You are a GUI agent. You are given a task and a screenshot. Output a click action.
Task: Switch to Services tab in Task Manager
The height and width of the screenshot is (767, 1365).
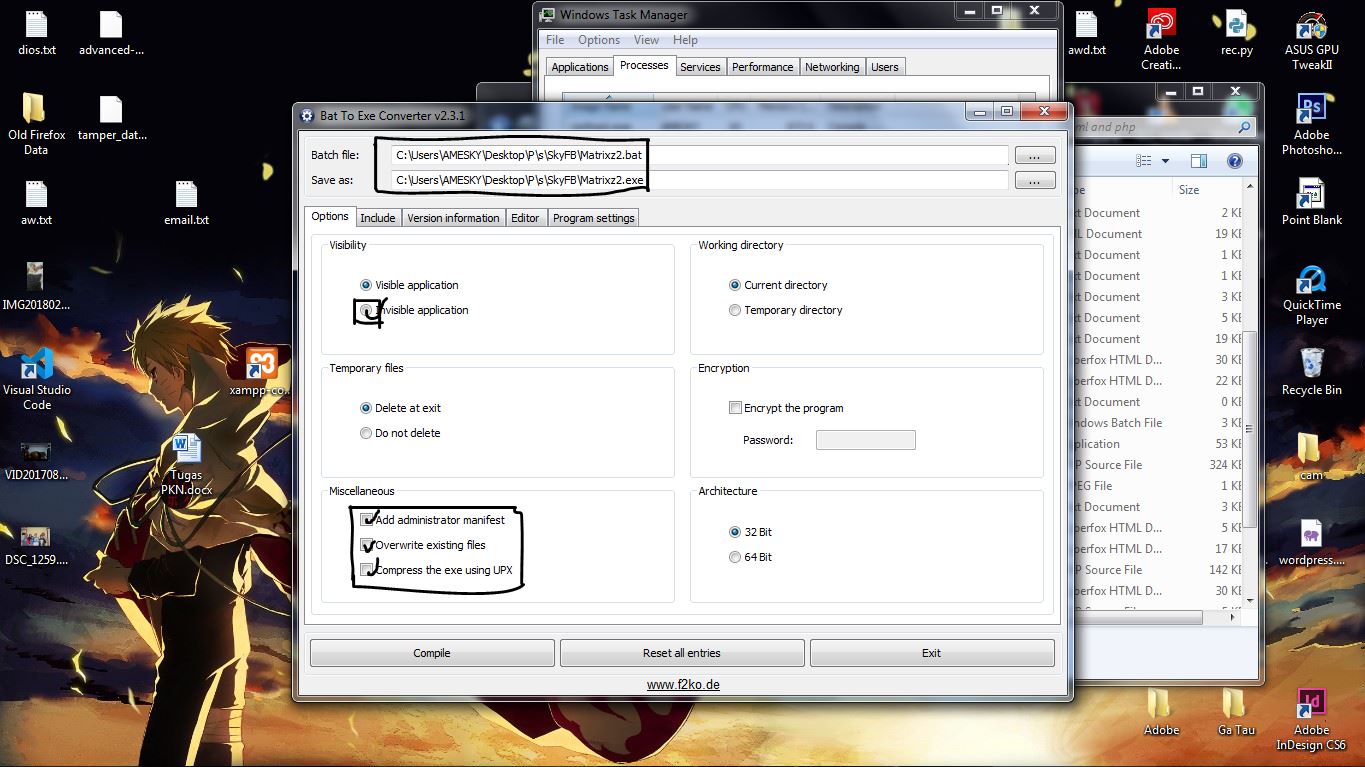point(700,67)
